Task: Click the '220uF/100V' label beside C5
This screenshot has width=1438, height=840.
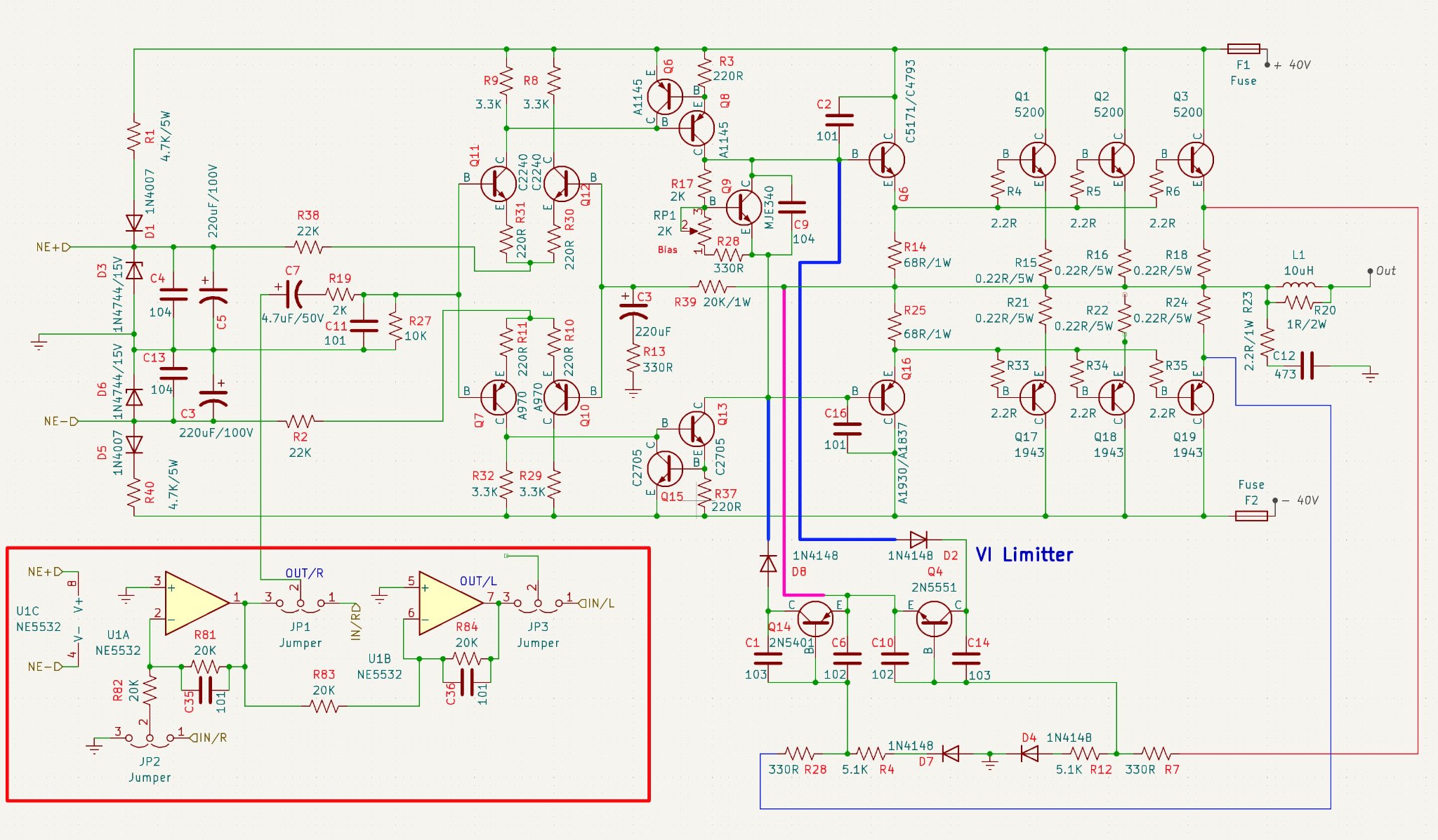Action: (213, 202)
